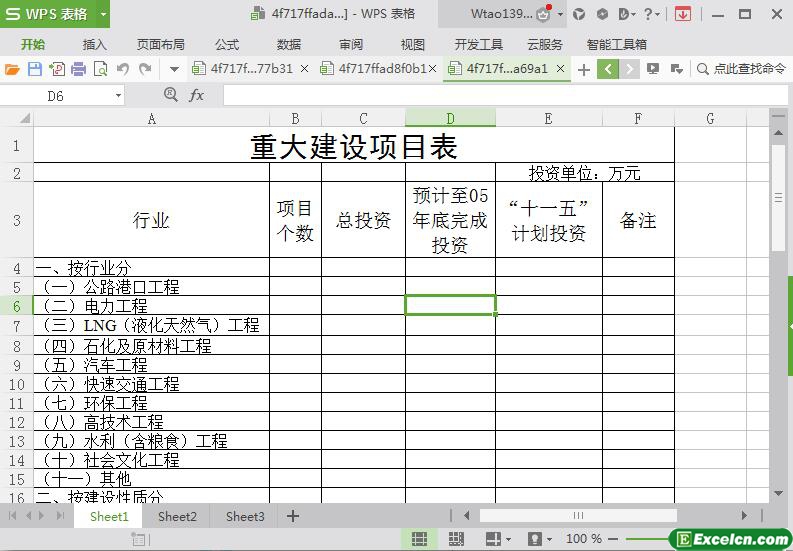
Task: Go to next document tab with arrow
Action: click(x=630, y=69)
